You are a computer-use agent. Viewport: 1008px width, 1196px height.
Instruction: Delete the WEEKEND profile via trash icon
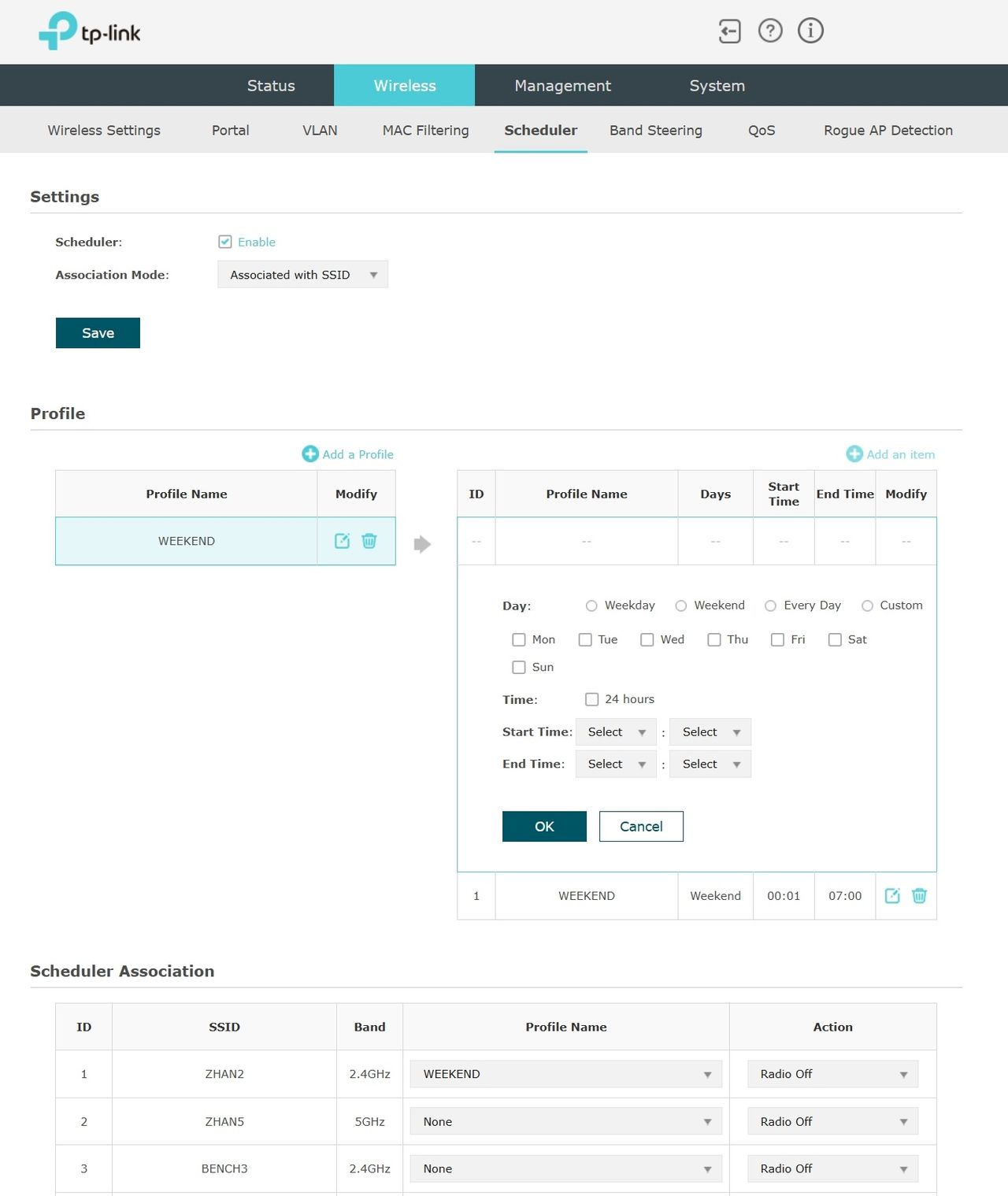pos(369,541)
